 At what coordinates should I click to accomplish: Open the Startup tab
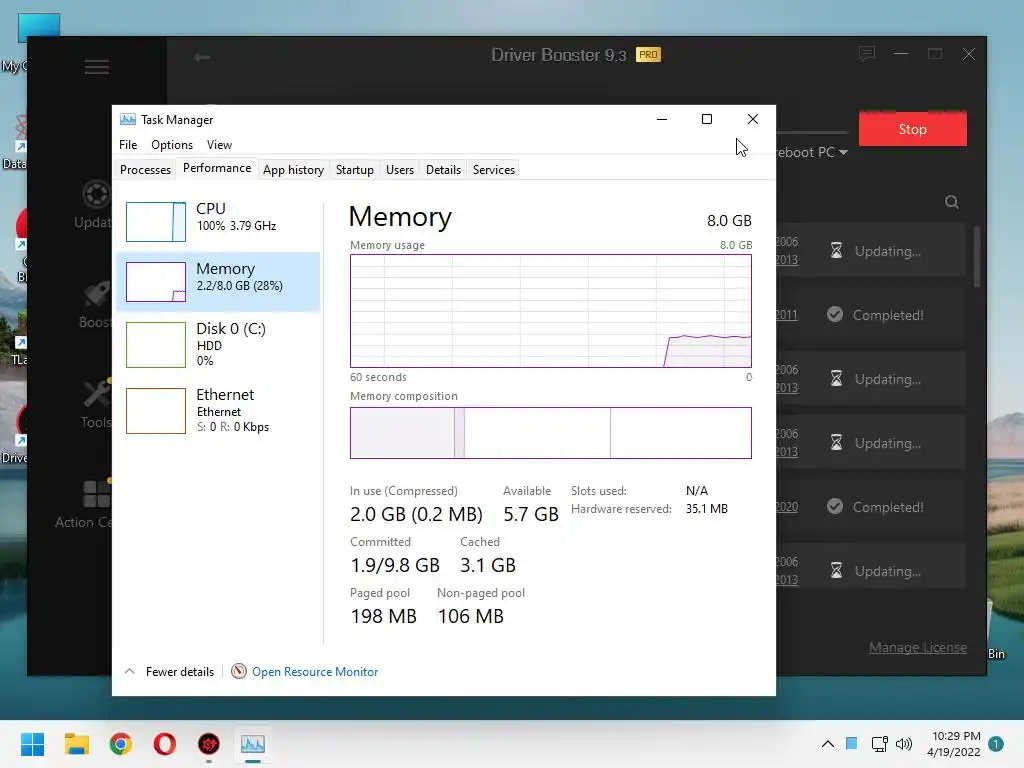pos(355,170)
